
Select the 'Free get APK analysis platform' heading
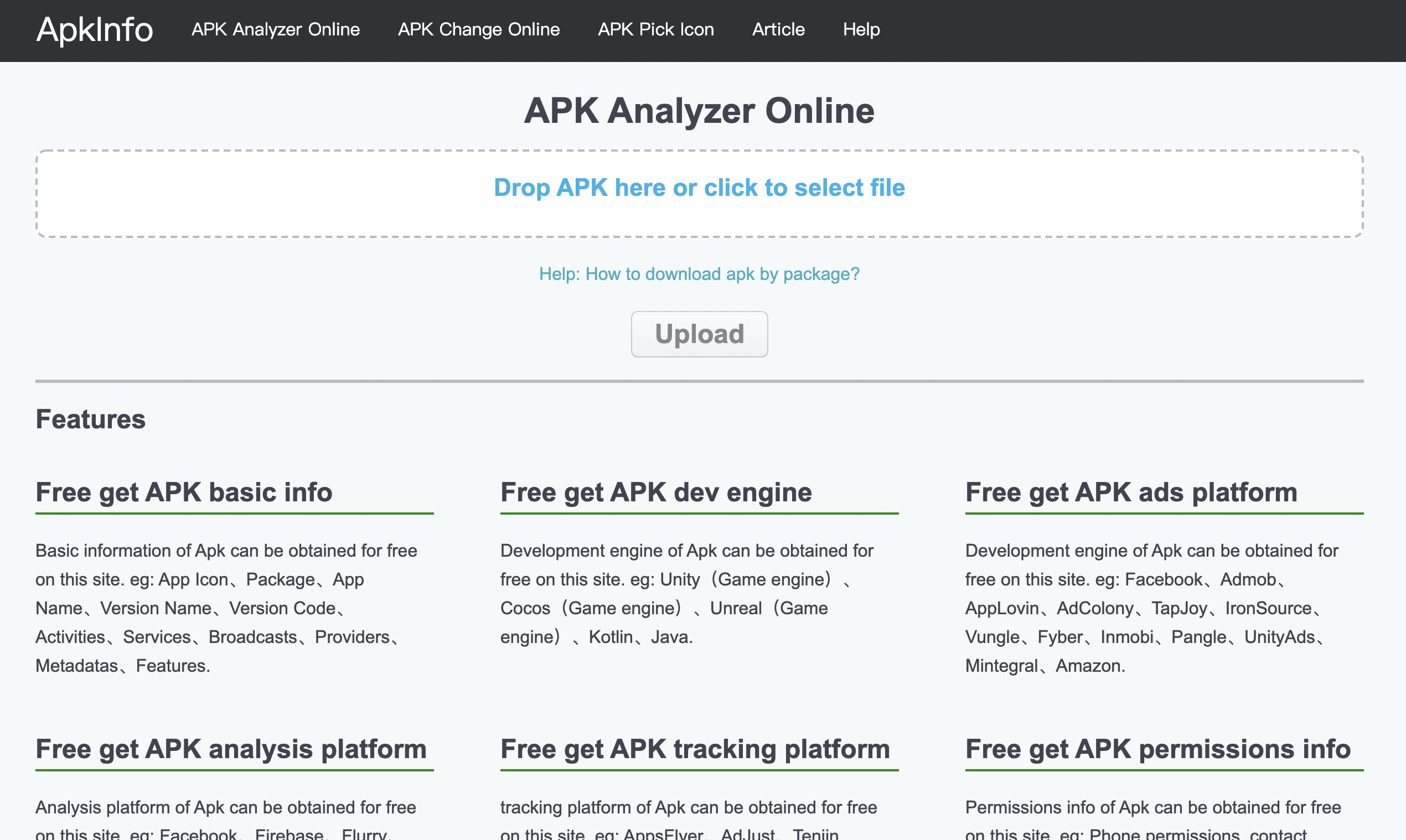click(230, 748)
